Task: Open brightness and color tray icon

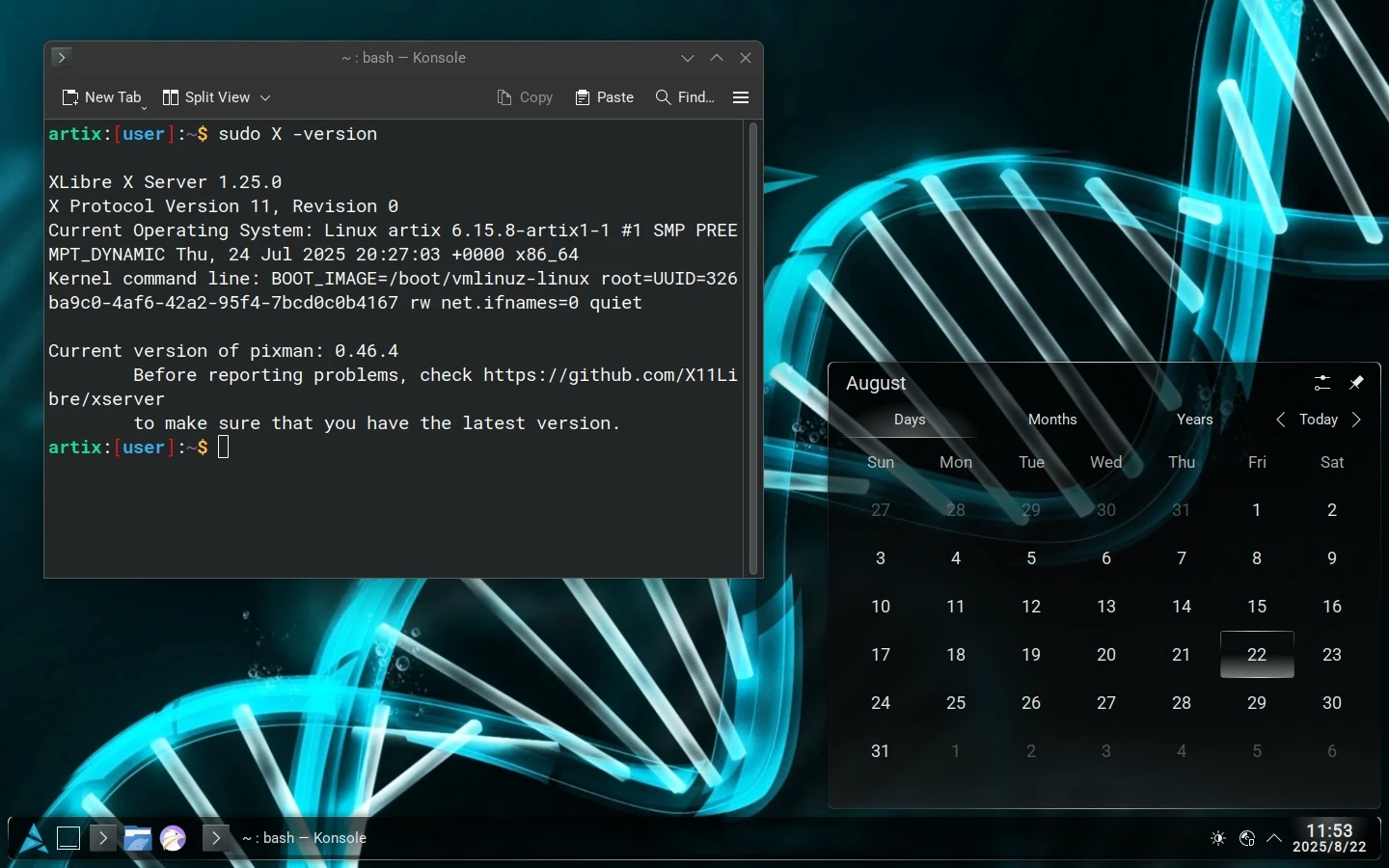Action: pyautogui.click(x=1218, y=838)
